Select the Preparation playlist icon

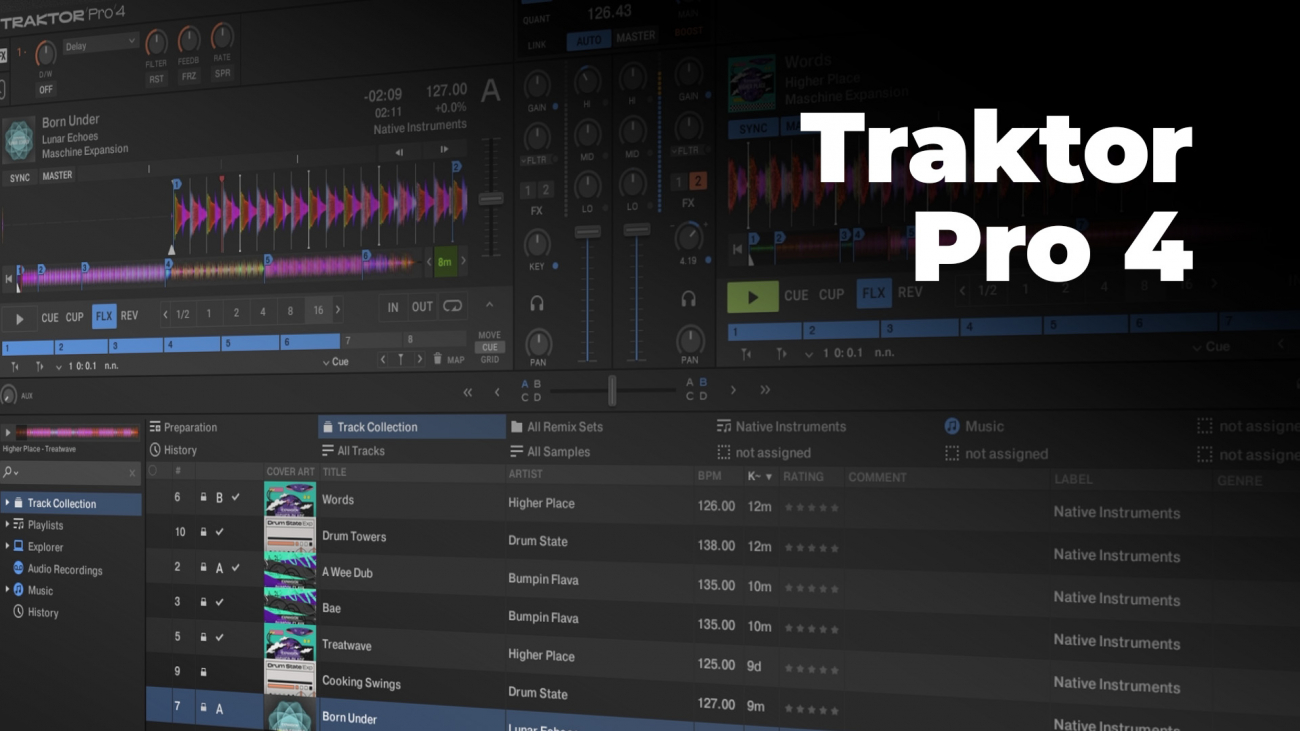(x=155, y=427)
